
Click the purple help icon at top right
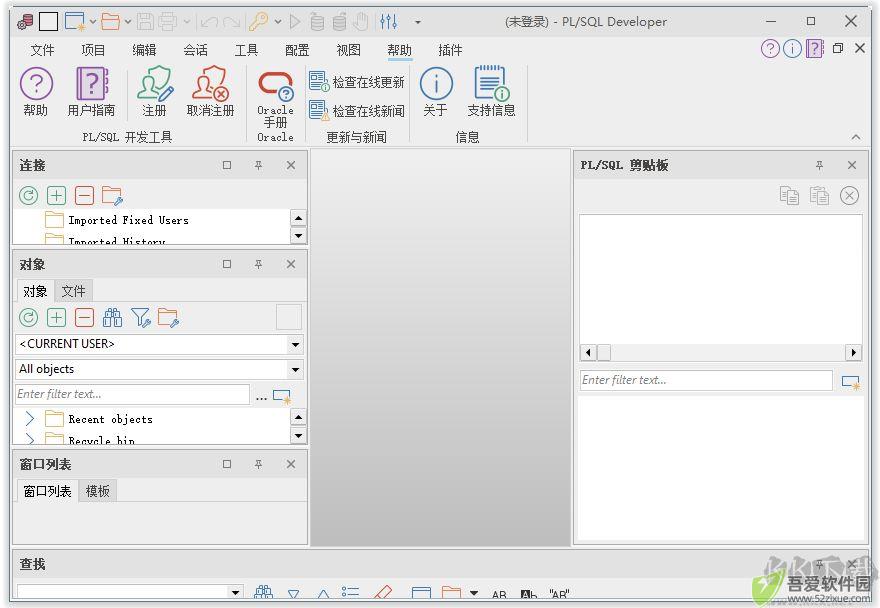770,49
